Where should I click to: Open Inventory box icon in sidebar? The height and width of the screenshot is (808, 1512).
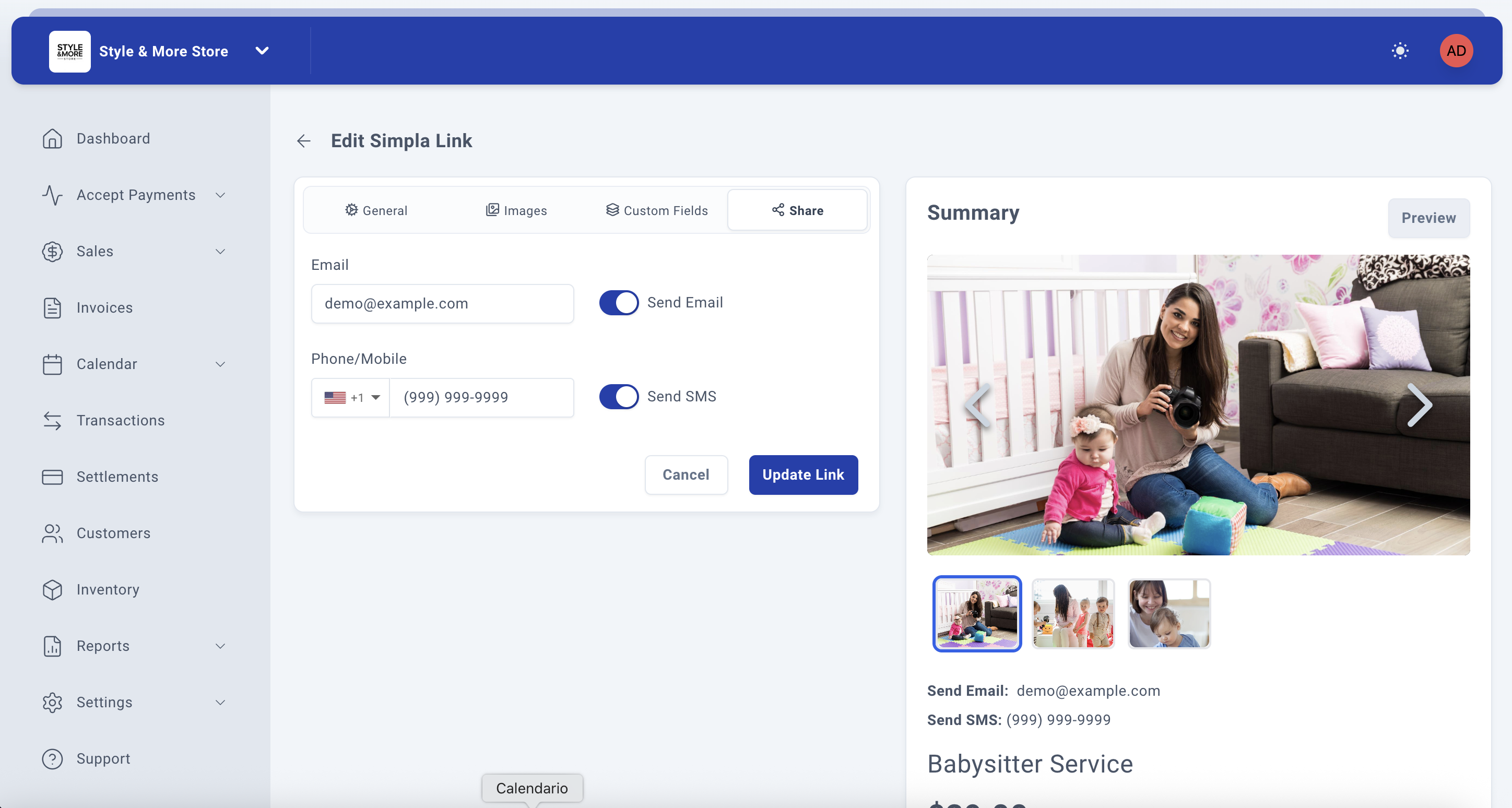(x=52, y=589)
